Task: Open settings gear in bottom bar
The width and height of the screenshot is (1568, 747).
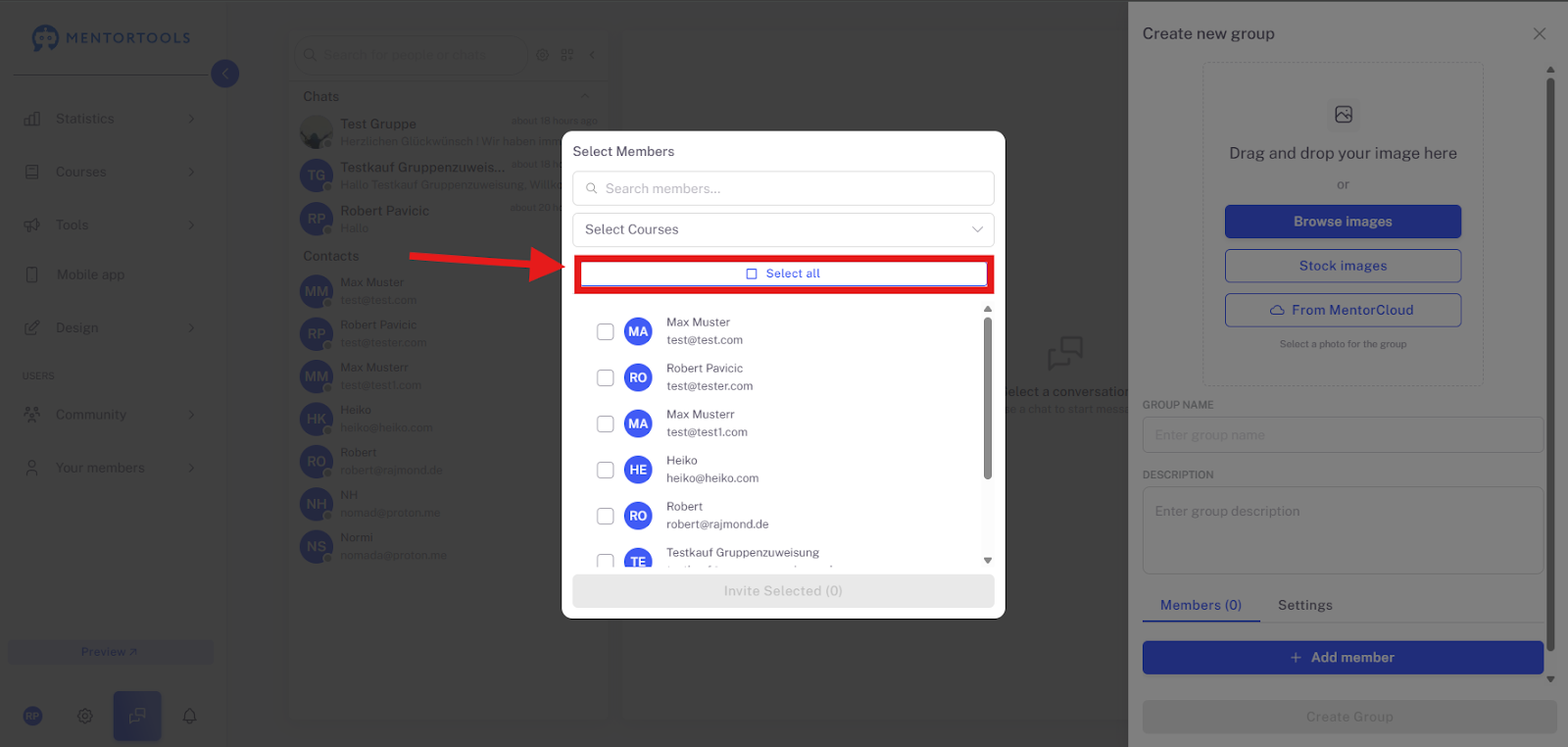Action: pyautogui.click(x=85, y=716)
